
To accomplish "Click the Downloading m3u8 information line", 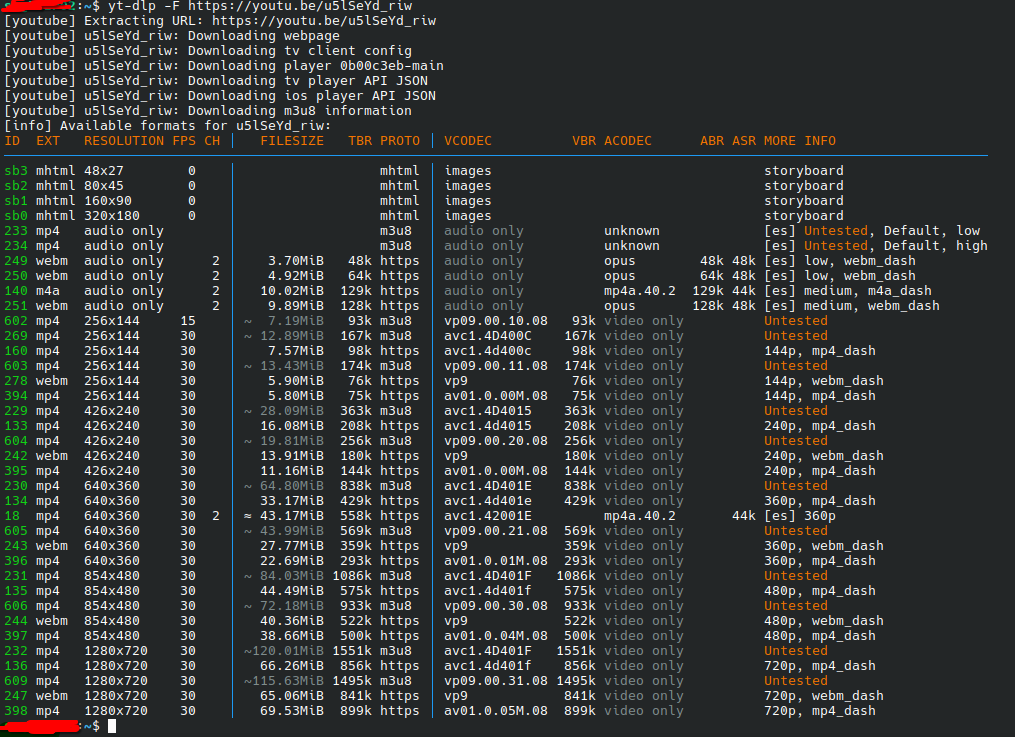I will [247, 111].
